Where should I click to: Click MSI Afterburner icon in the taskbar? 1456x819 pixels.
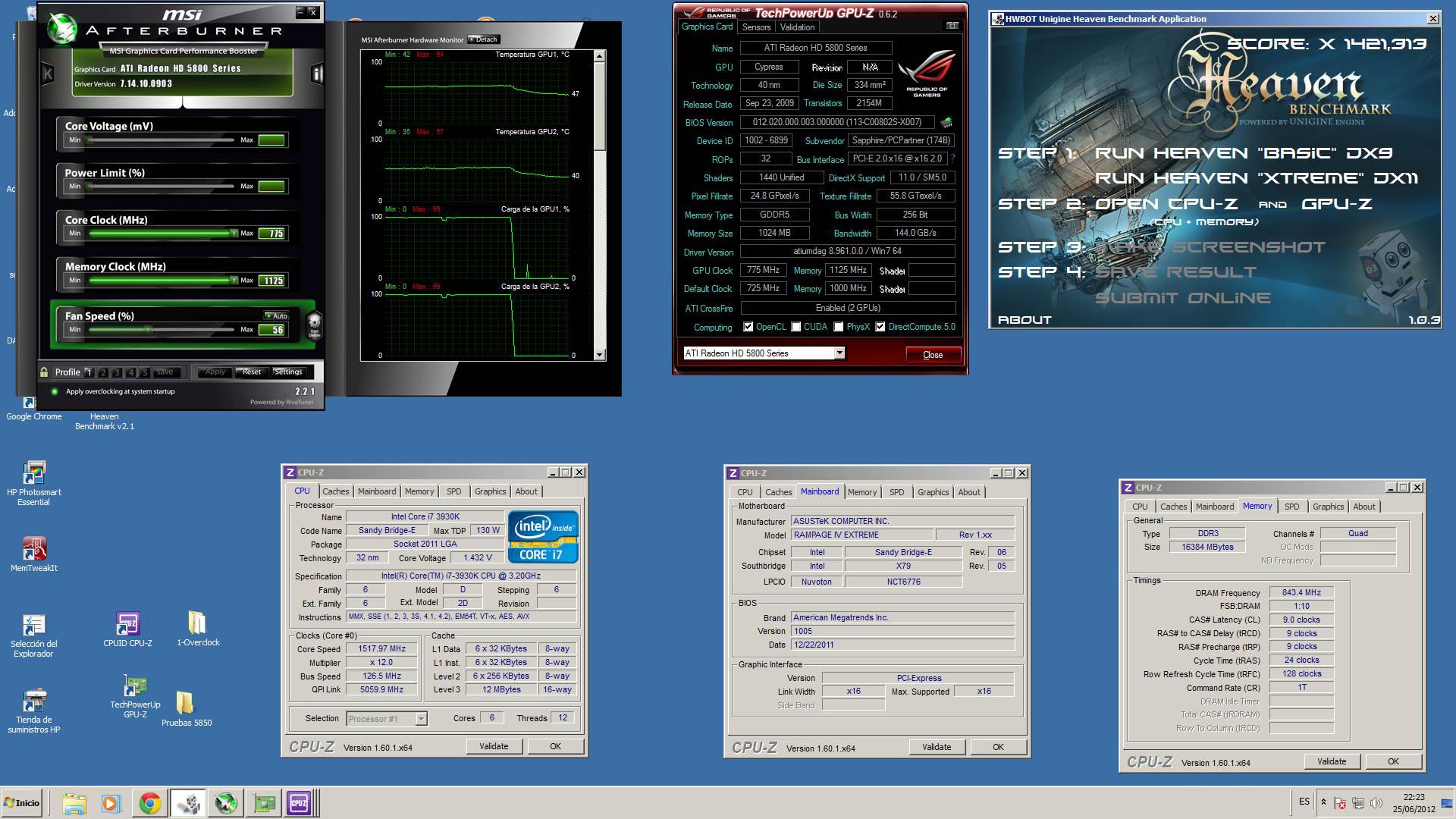225,803
